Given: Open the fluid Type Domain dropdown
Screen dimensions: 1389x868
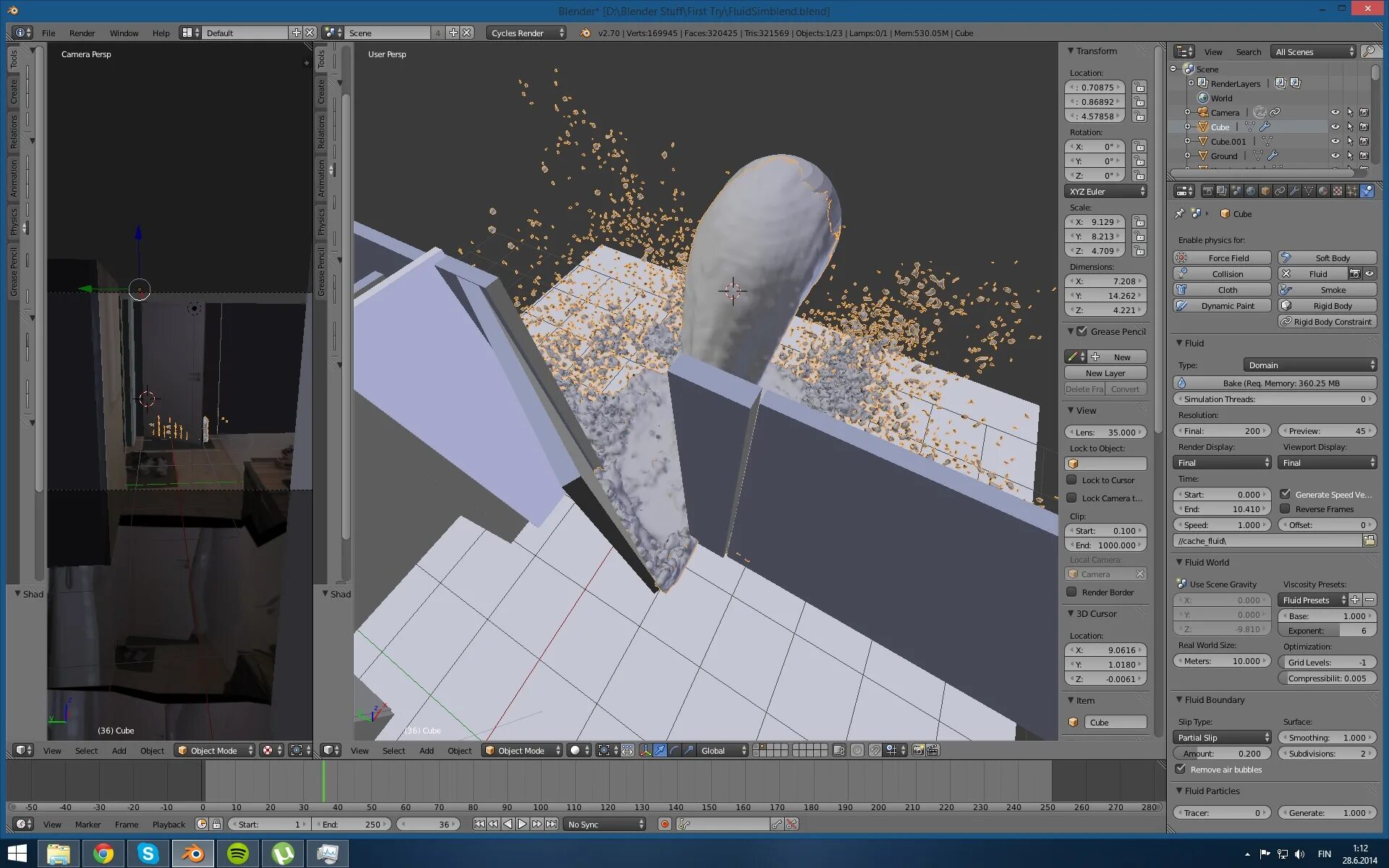Looking at the screenshot, I should coord(1309,365).
